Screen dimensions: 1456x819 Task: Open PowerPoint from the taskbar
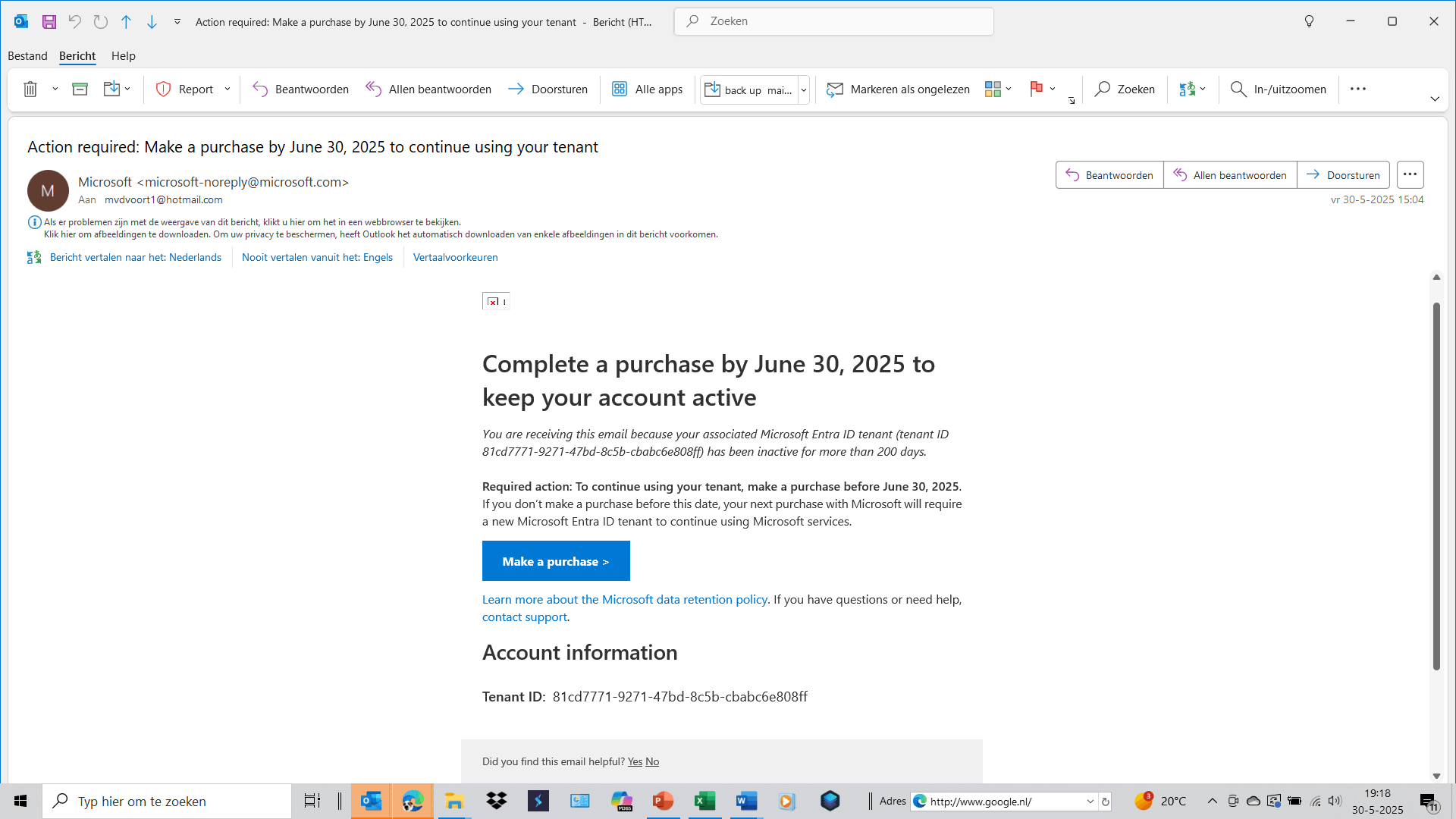664,801
